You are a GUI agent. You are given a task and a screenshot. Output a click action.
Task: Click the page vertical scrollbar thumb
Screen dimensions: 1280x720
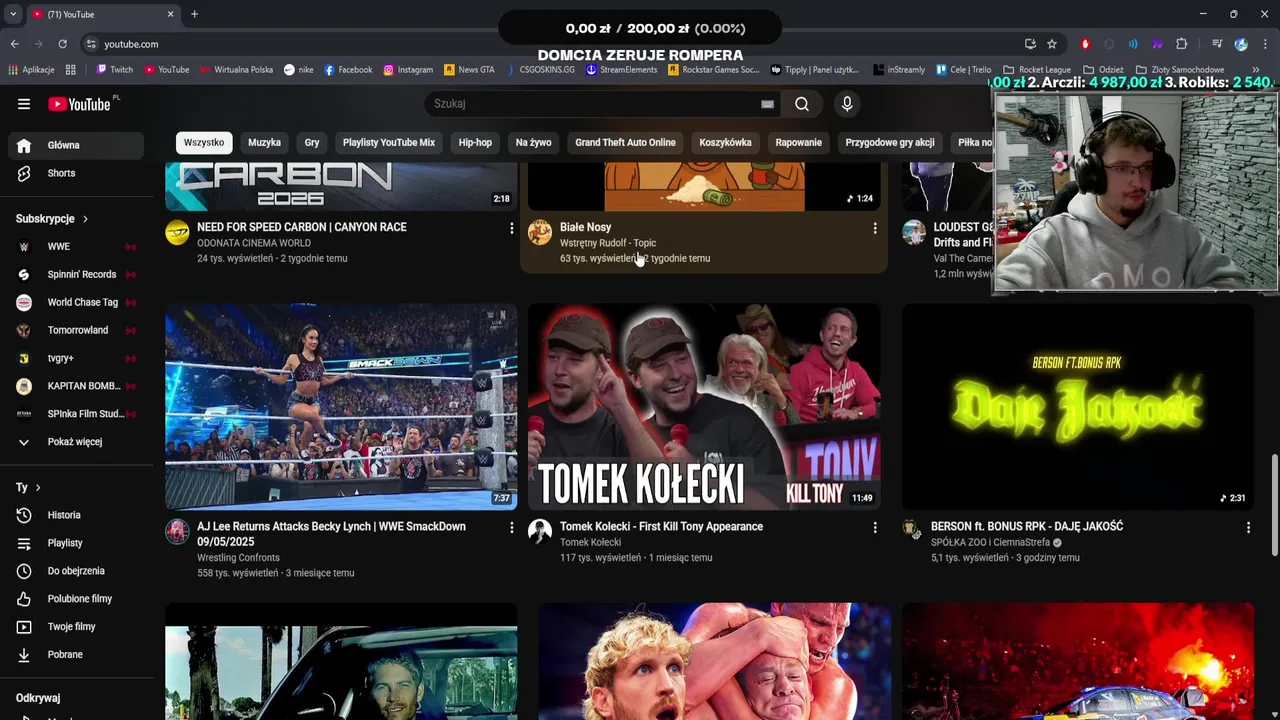click(x=1274, y=505)
